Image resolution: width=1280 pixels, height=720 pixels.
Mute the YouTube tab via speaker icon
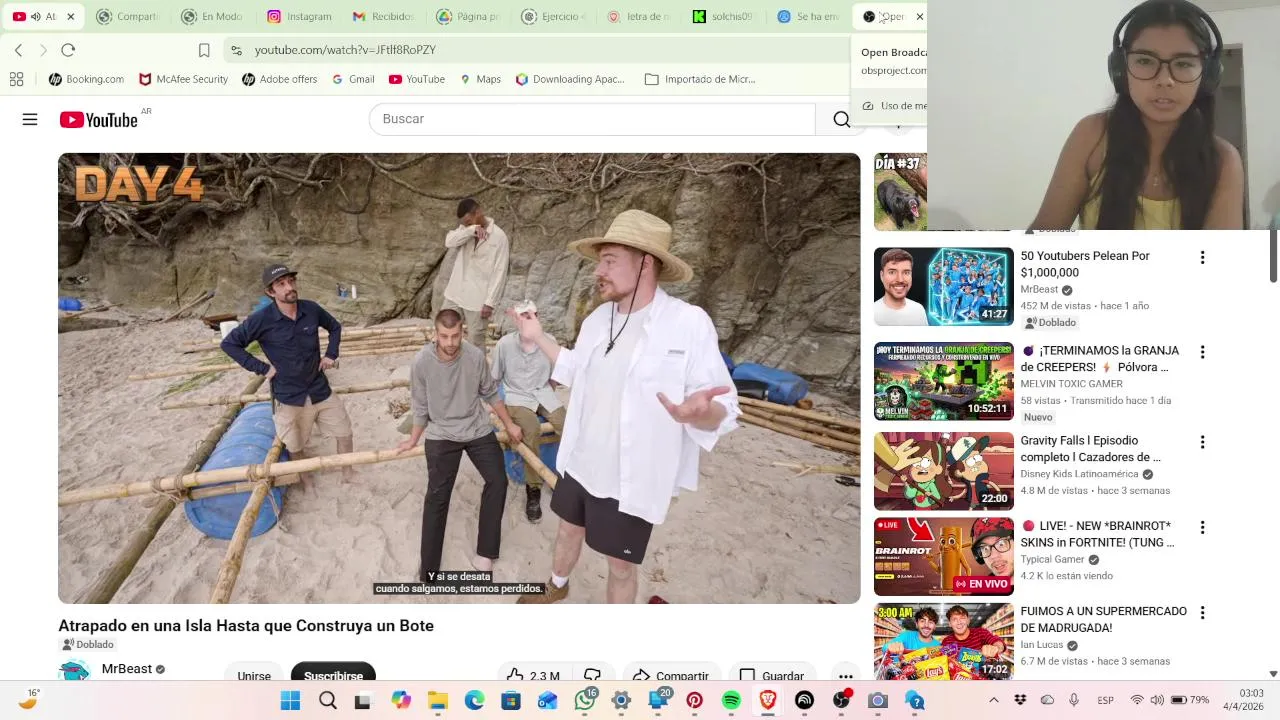[x=36, y=16]
